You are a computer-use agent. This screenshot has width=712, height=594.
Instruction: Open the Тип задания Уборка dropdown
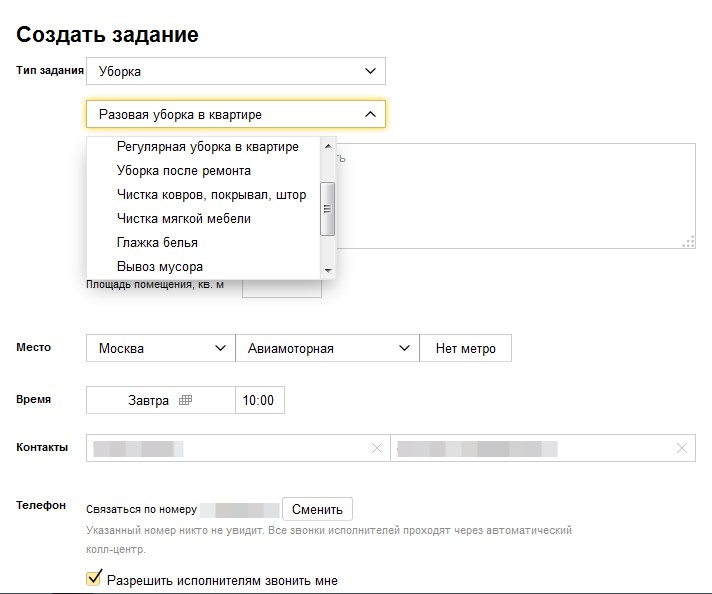[236, 71]
